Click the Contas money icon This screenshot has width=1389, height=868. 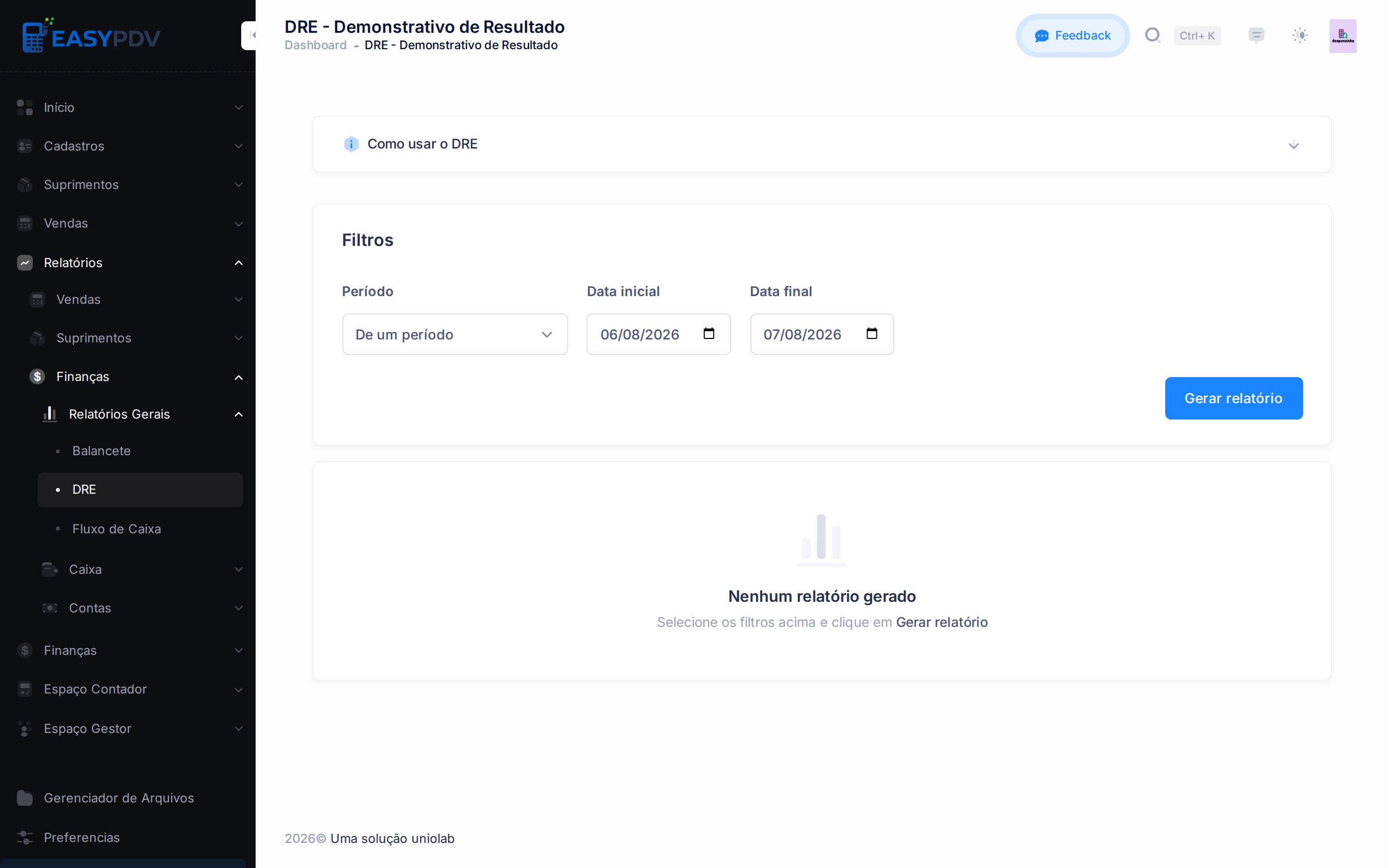click(x=50, y=608)
